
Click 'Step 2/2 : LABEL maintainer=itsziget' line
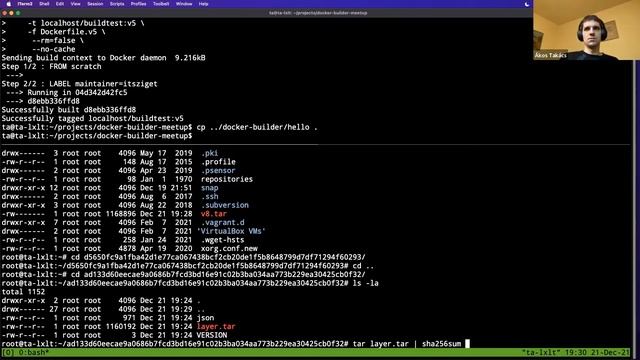coord(80,84)
